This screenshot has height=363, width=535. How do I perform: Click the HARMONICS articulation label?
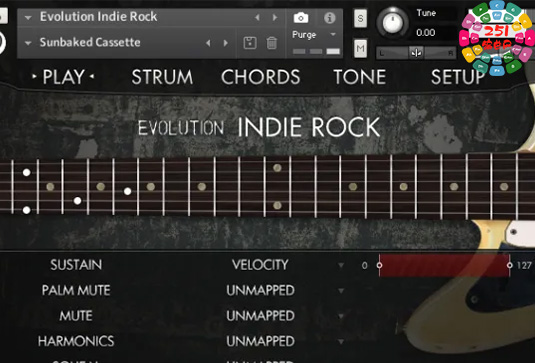(x=76, y=341)
